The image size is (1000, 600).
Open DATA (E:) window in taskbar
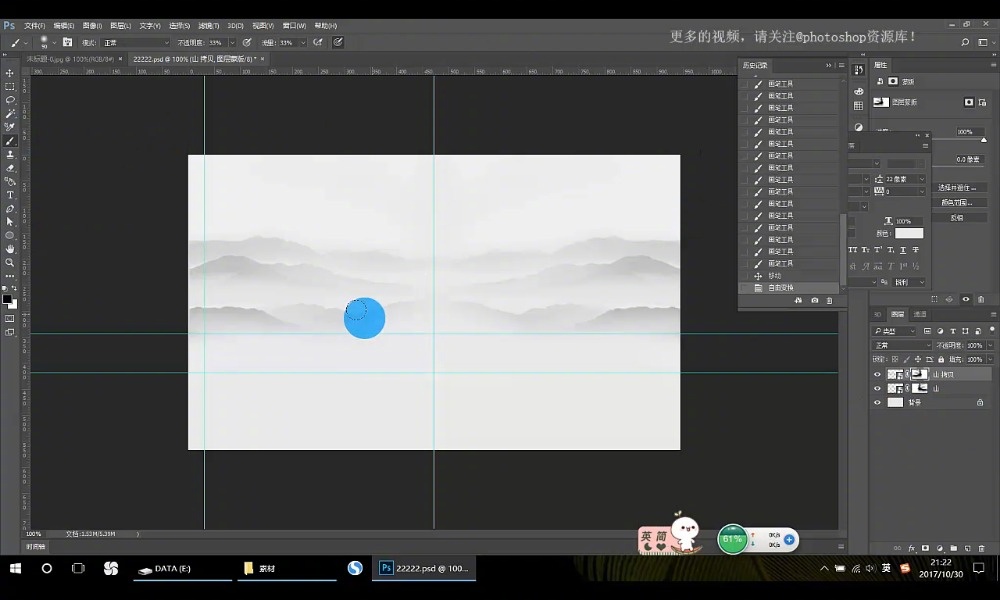pyautogui.click(x=182, y=568)
